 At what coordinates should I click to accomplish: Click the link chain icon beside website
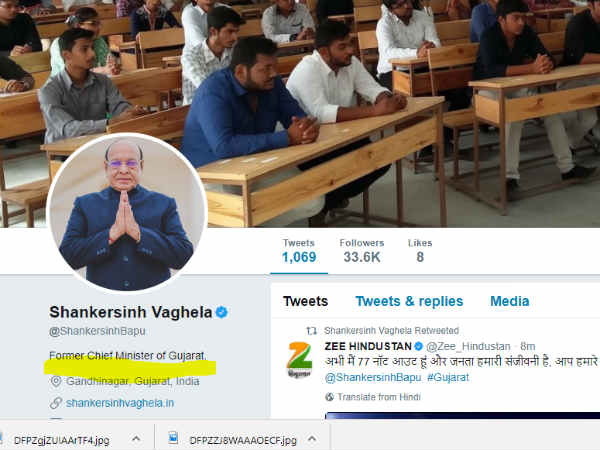[x=56, y=403]
